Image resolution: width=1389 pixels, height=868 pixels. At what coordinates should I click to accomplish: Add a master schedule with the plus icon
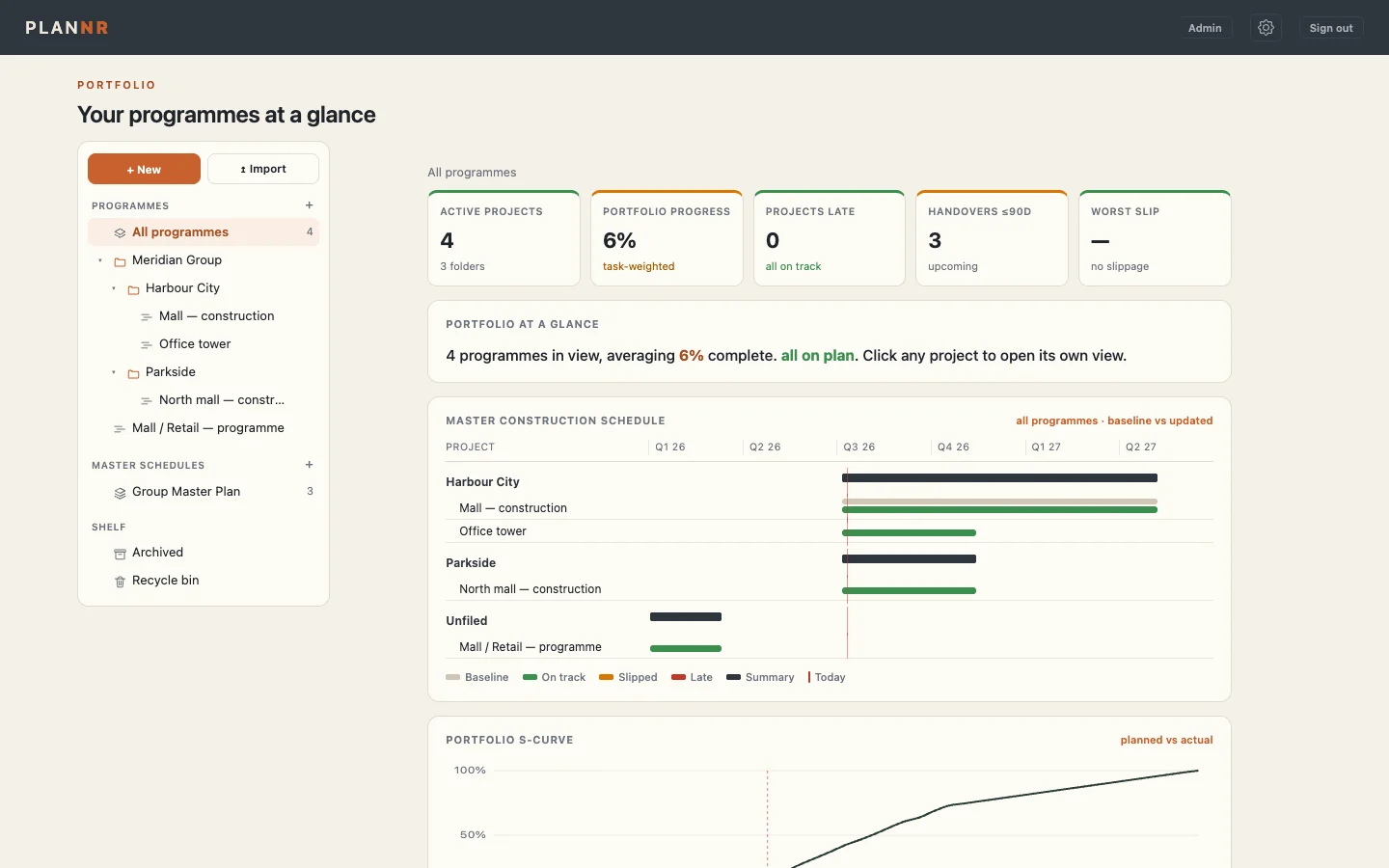(309, 465)
